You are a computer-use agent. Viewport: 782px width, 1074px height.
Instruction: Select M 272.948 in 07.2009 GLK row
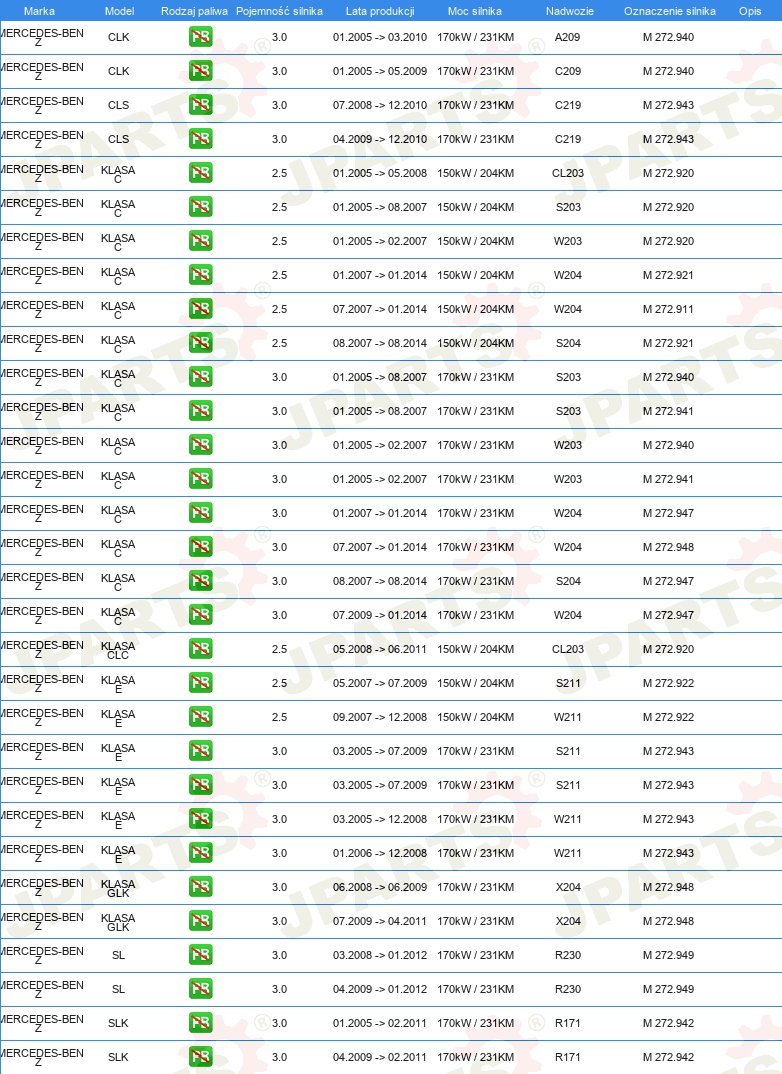(x=668, y=921)
